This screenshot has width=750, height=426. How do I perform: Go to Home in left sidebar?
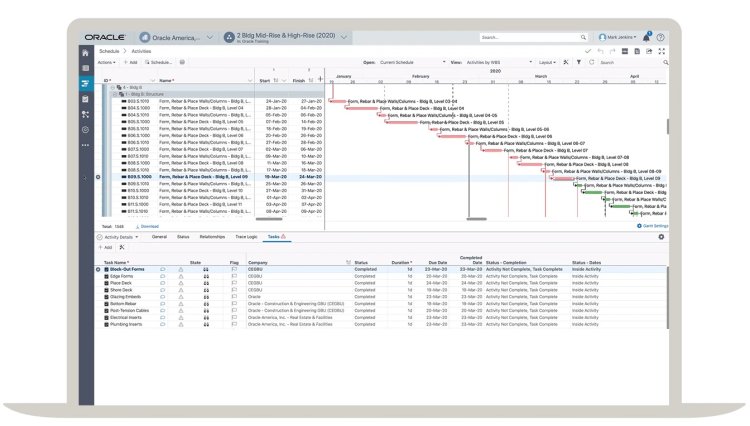coord(85,51)
